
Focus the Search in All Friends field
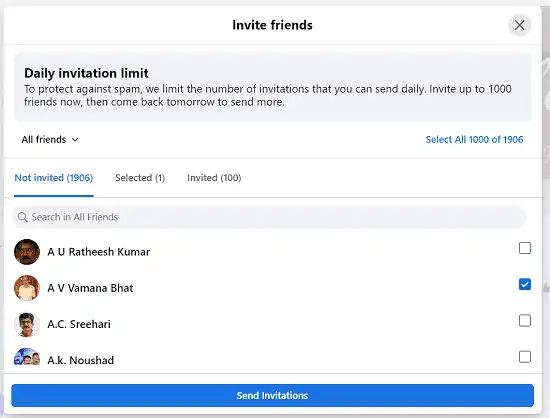point(269,217)
